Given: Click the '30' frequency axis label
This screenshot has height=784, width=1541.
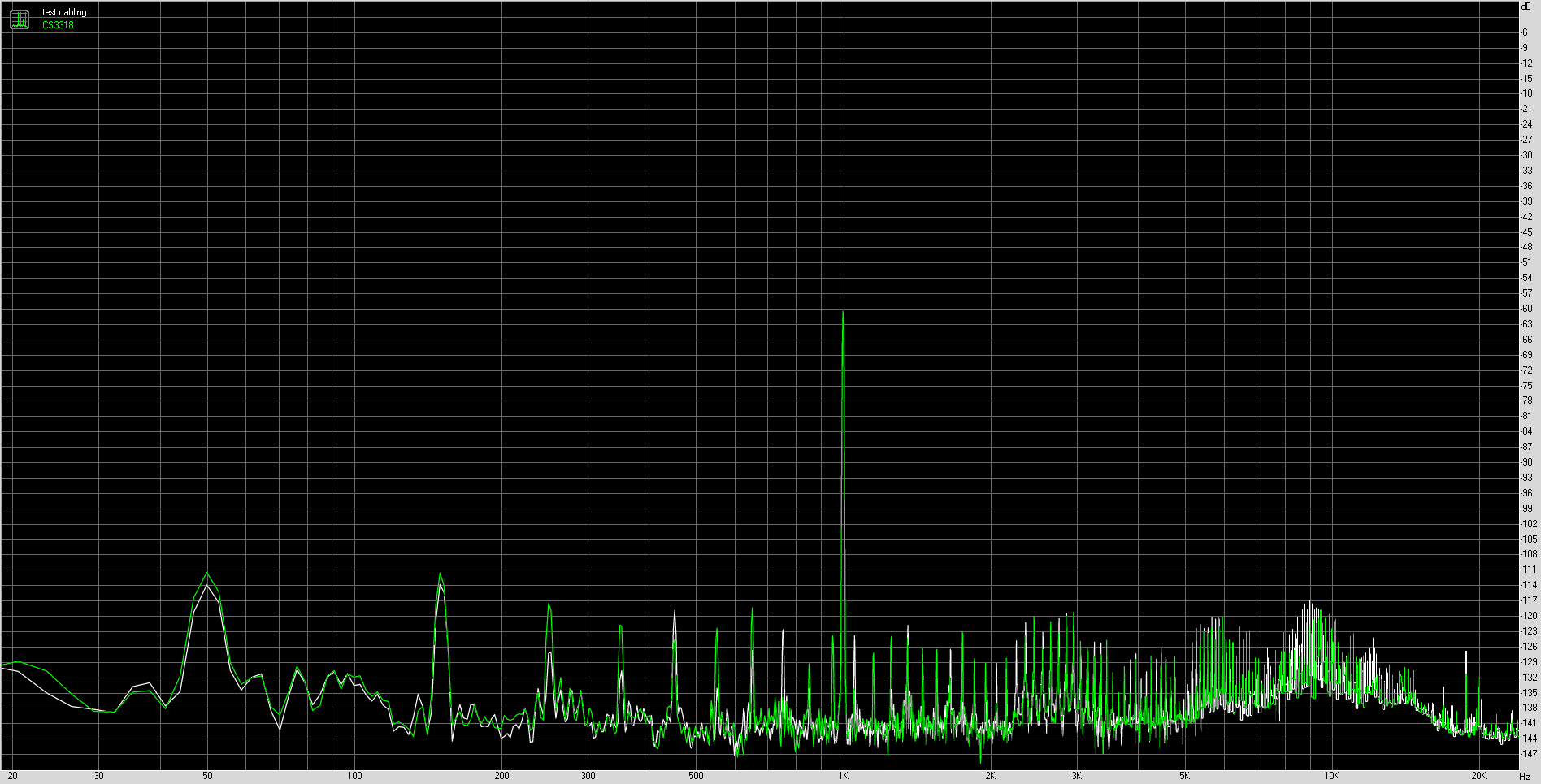Looking at the screenshot, I should pos(98,776).
